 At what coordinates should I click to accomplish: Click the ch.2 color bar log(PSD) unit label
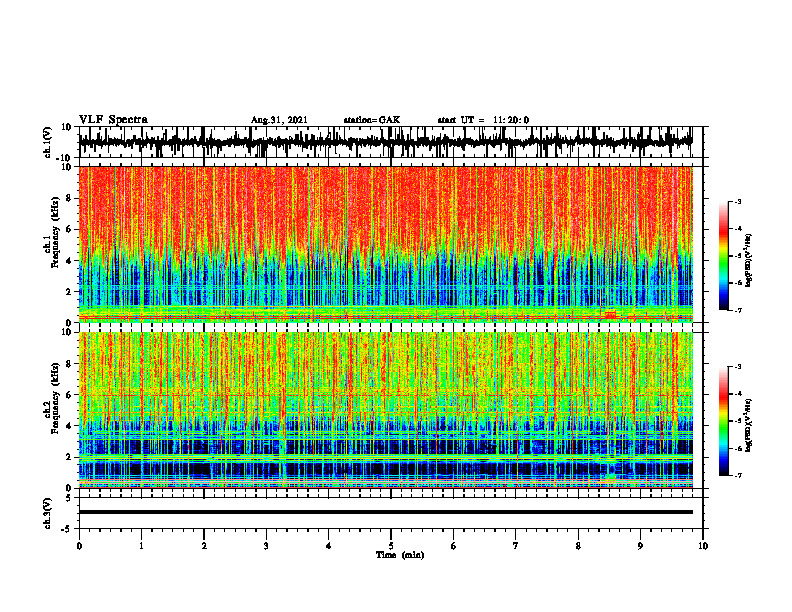pos(749,425)
